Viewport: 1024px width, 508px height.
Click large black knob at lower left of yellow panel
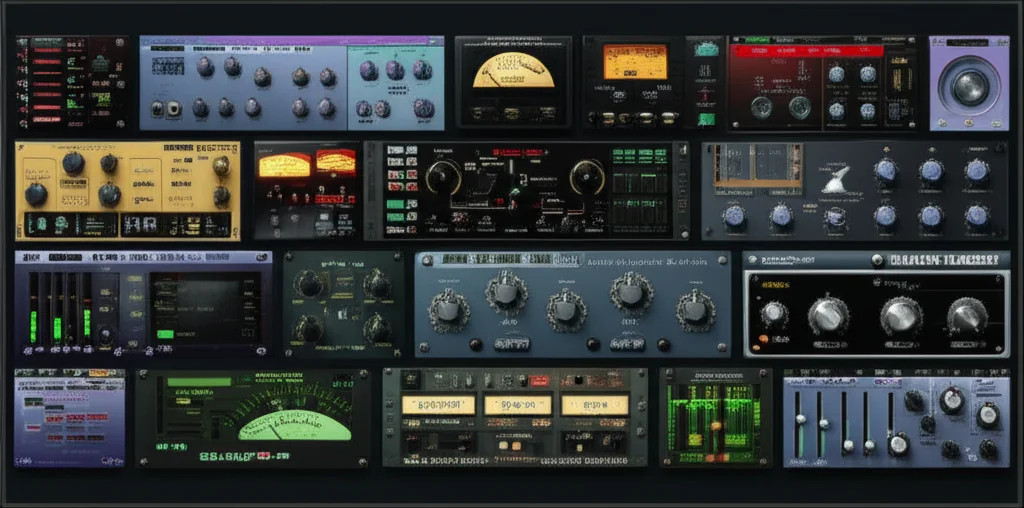[x=36, y=195]
